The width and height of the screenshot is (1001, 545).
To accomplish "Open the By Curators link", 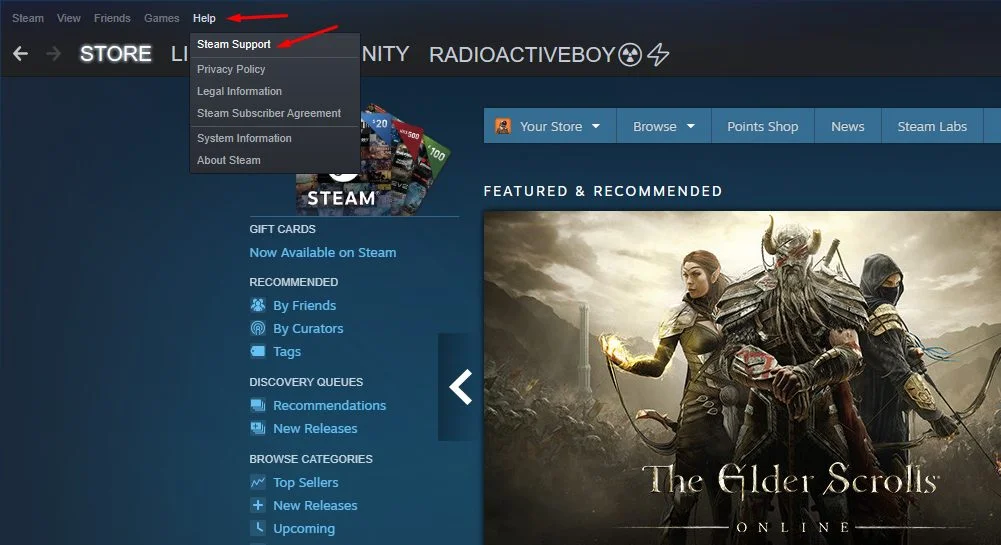I will tap(308, 329).
